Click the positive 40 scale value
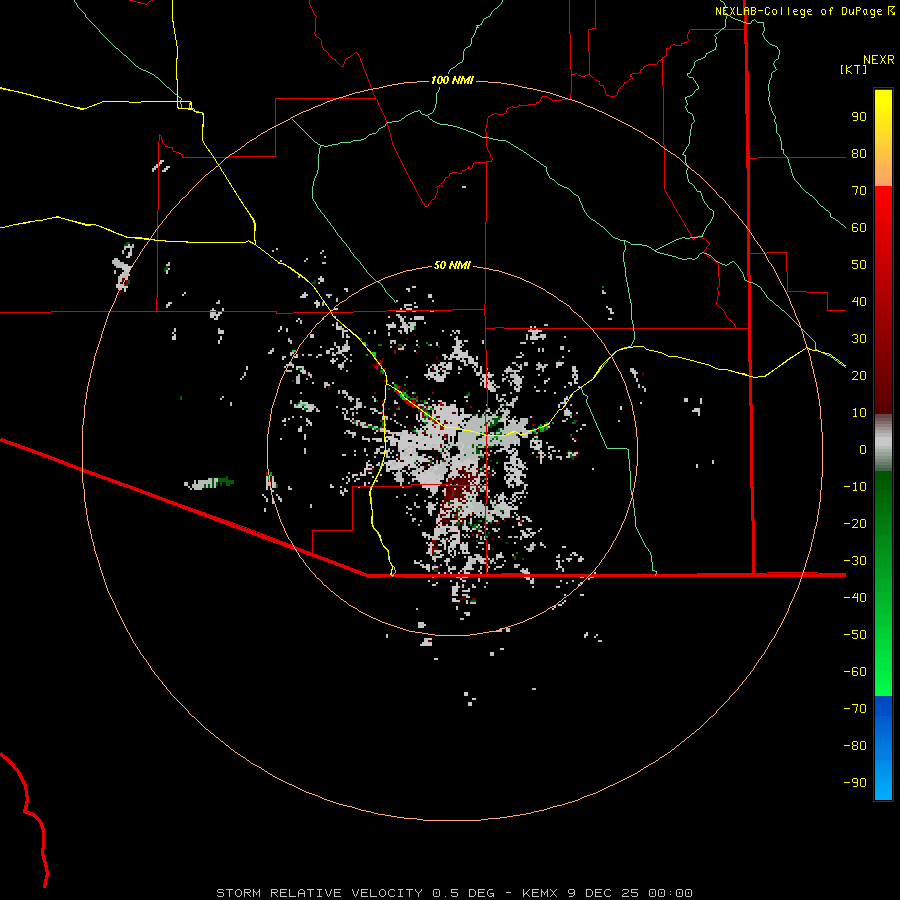This screenshot has height=900, width=900. [859, 302]
